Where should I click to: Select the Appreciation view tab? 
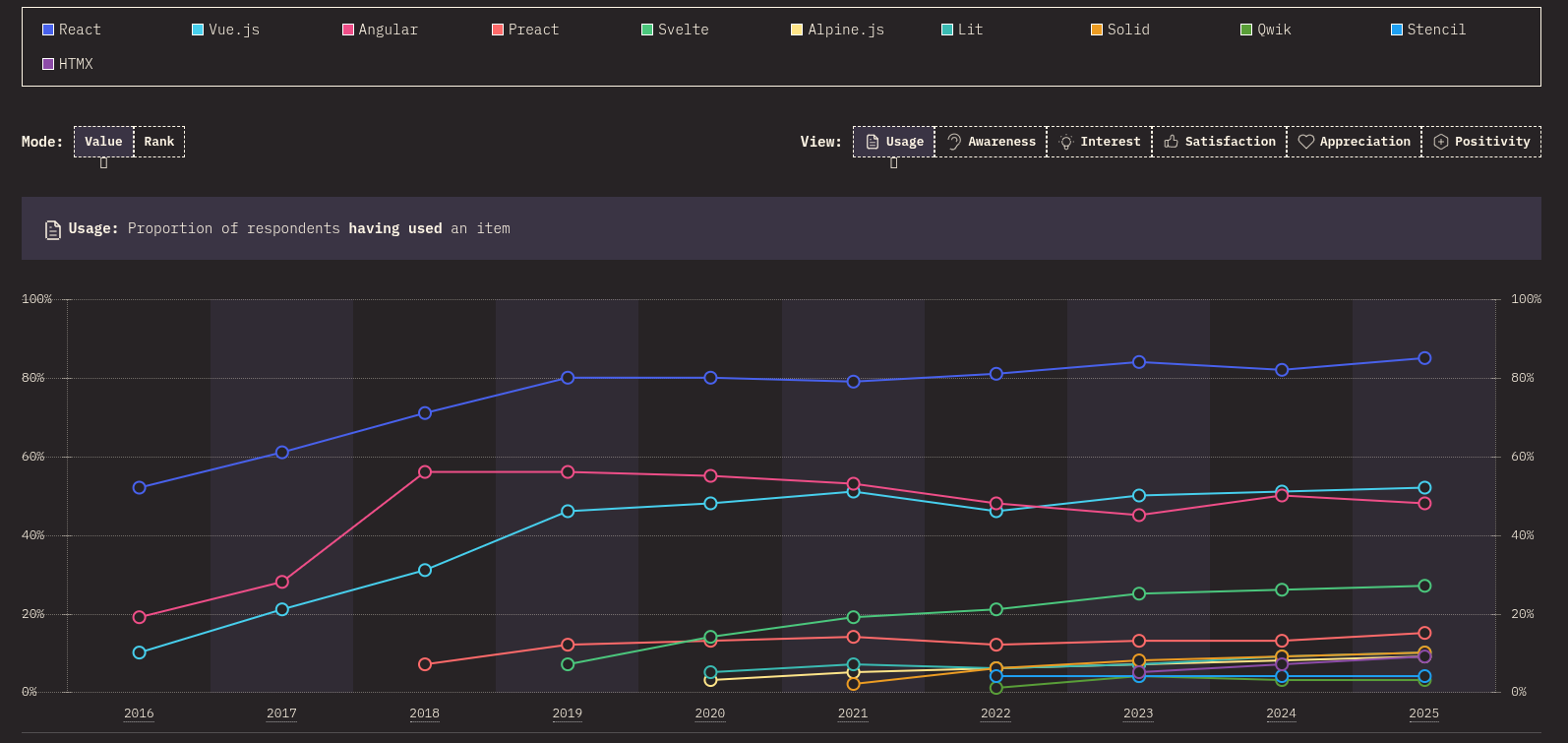(x=1355, y=142)
